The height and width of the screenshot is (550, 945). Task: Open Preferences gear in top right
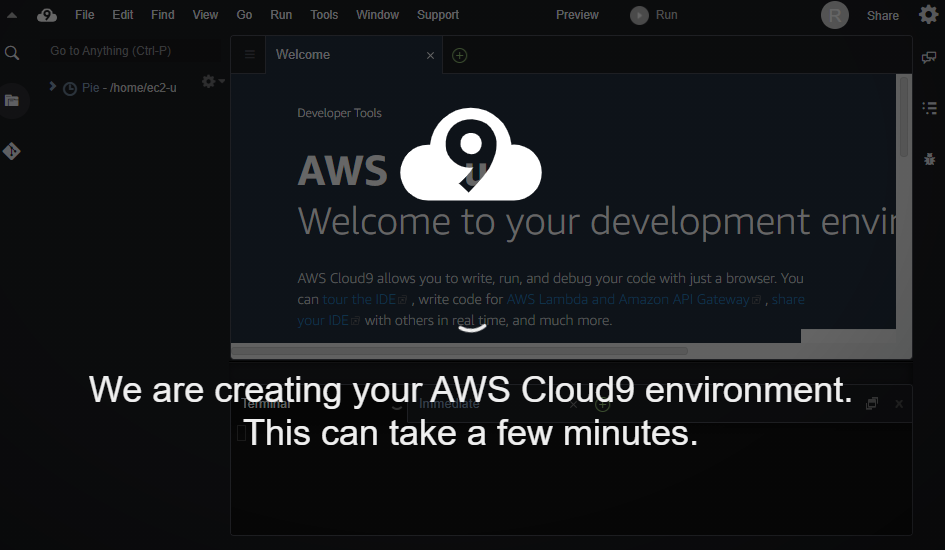(929, 14)
